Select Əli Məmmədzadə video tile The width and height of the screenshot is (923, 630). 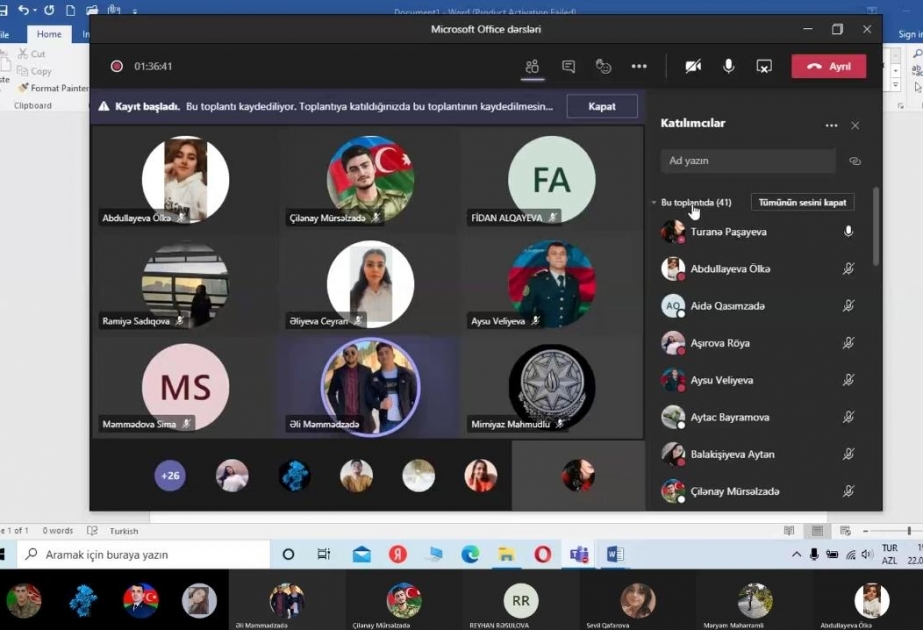click(370, 387)
